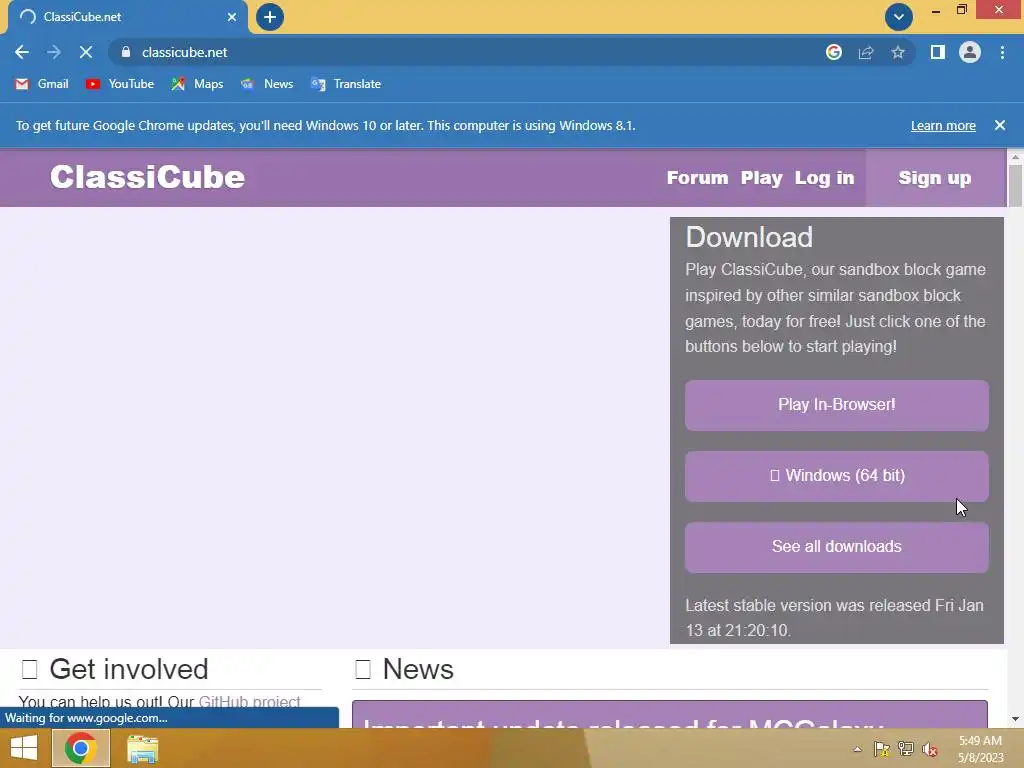Click the Google icon in address bar
The height and width of the screenshot is (768, 1024).
pyautogui.click(x=834, y=52)
